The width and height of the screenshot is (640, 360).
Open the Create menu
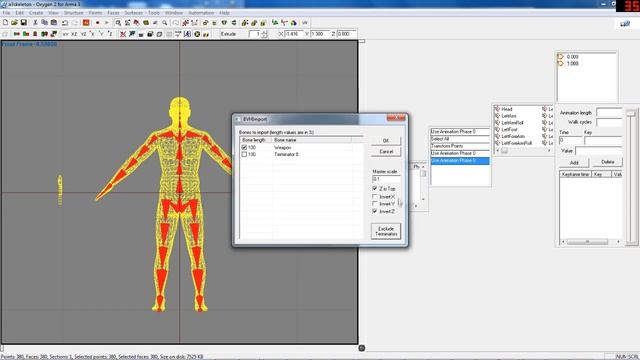click(x=36, y=13)
